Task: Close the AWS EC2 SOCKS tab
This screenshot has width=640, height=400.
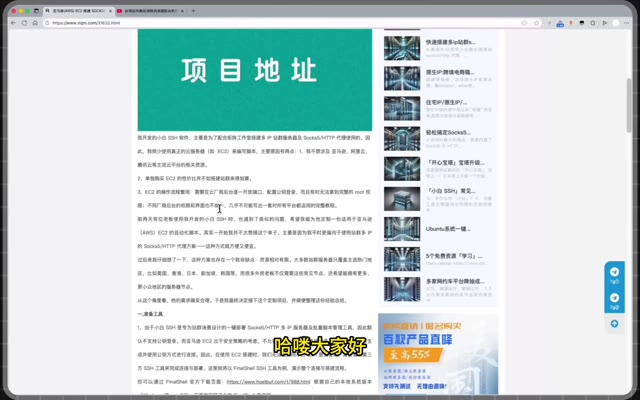Action: (110, 11)
